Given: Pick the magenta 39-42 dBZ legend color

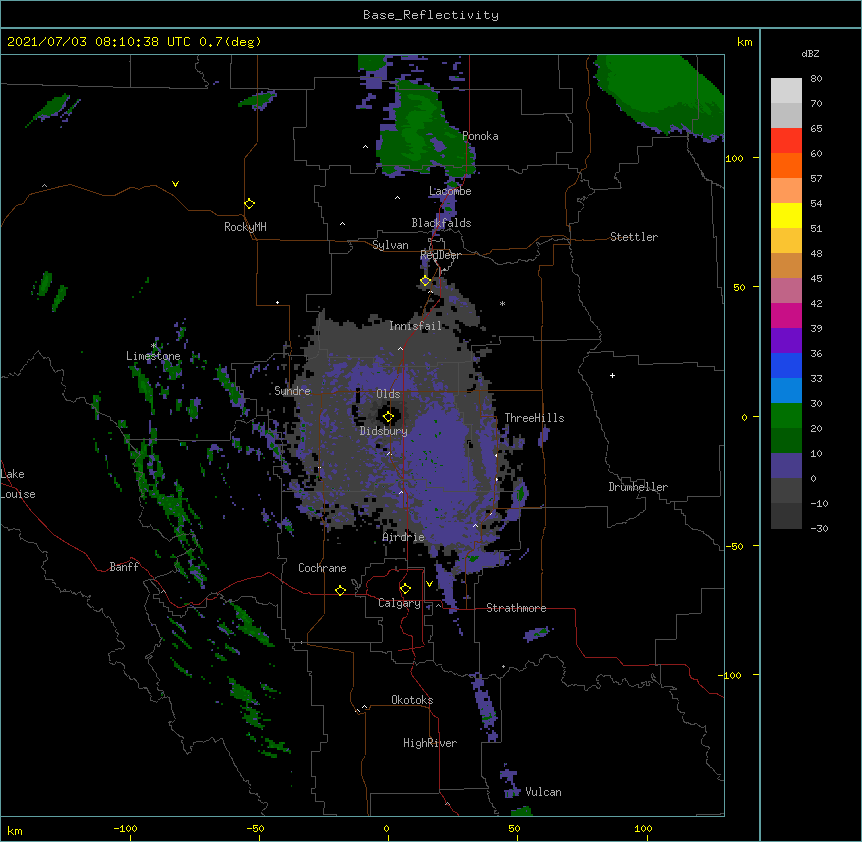Looking at the screenshot, I should (x=786, y=315).
